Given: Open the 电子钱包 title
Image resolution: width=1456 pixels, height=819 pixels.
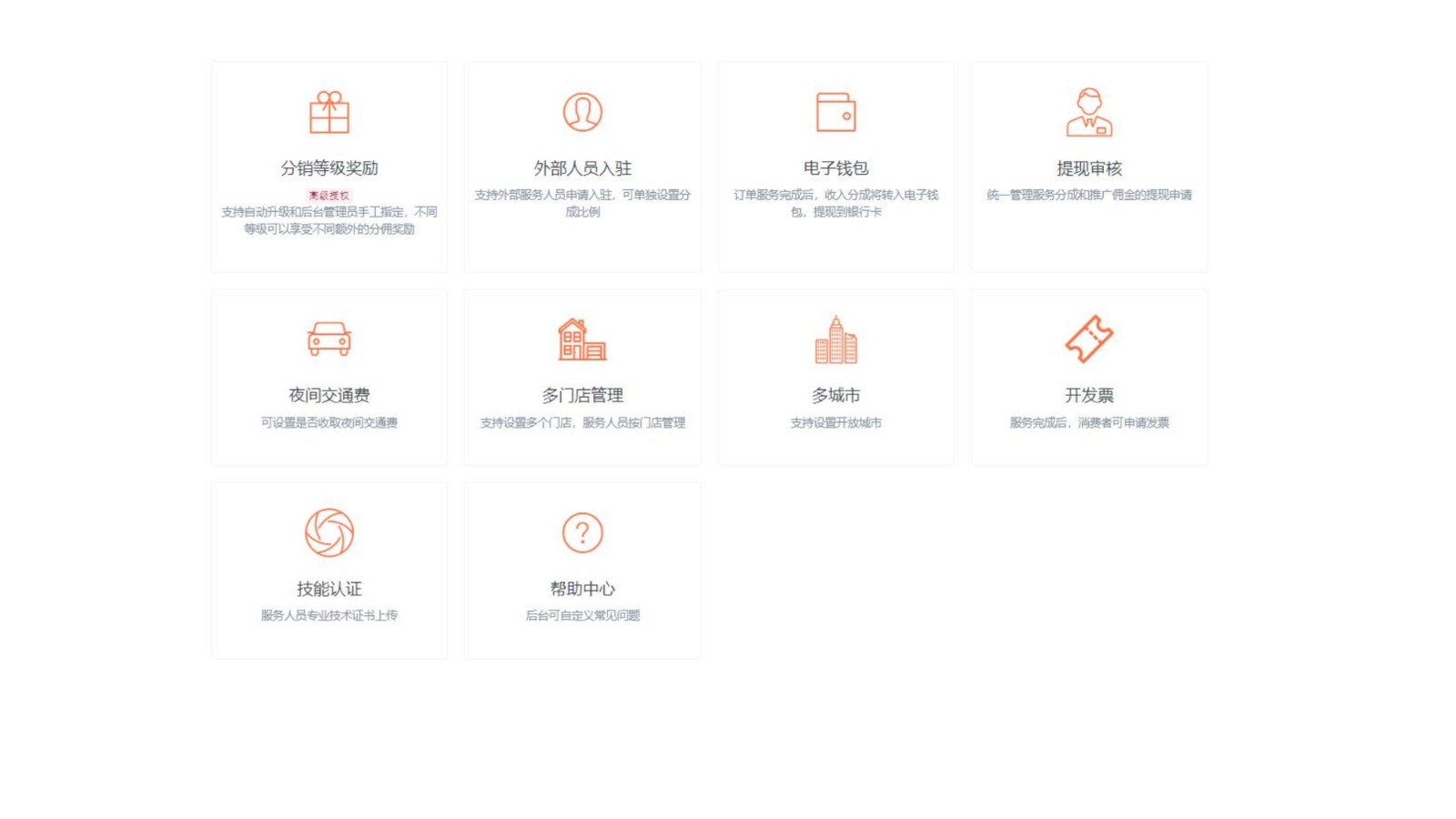Looking at the screenshot, I should click(835, 168).
